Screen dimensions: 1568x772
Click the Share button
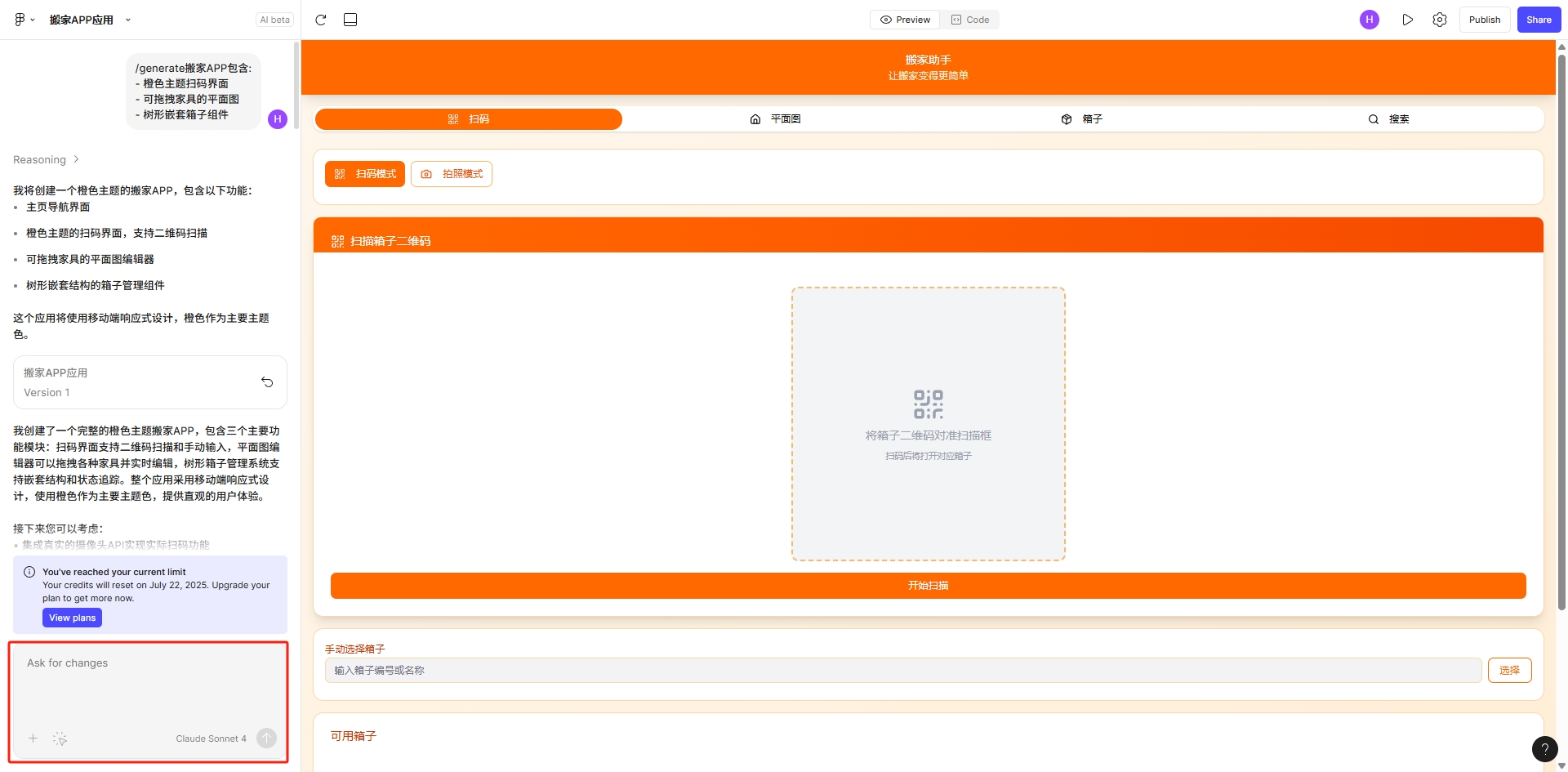pos(1539,20)
